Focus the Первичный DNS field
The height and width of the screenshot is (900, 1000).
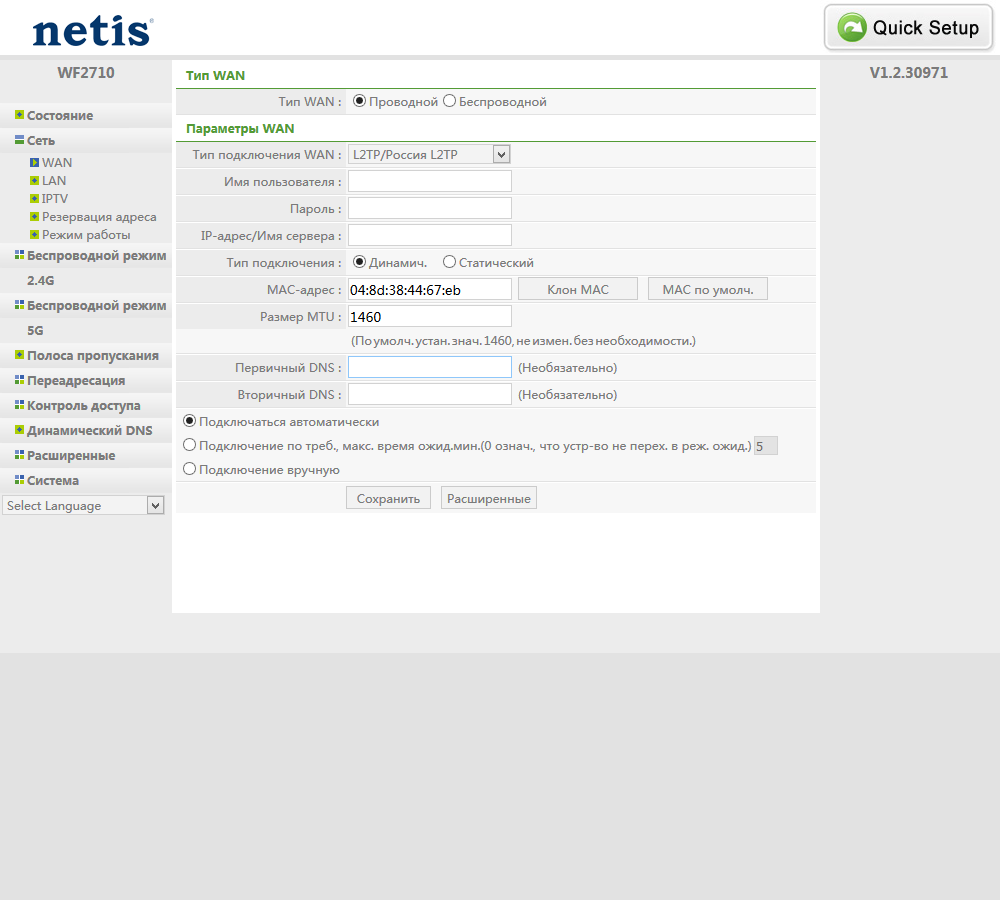point(430,367)
